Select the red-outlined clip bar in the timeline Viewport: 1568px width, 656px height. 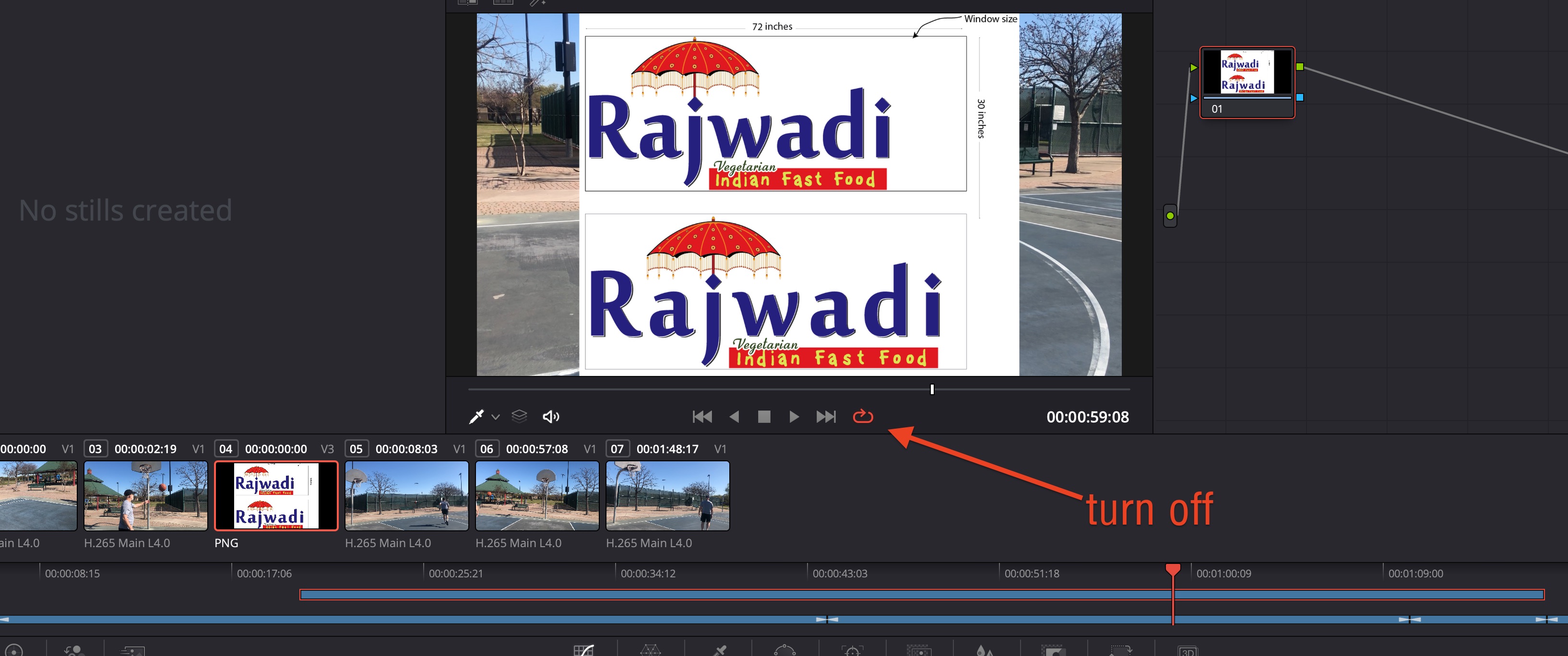922,595
